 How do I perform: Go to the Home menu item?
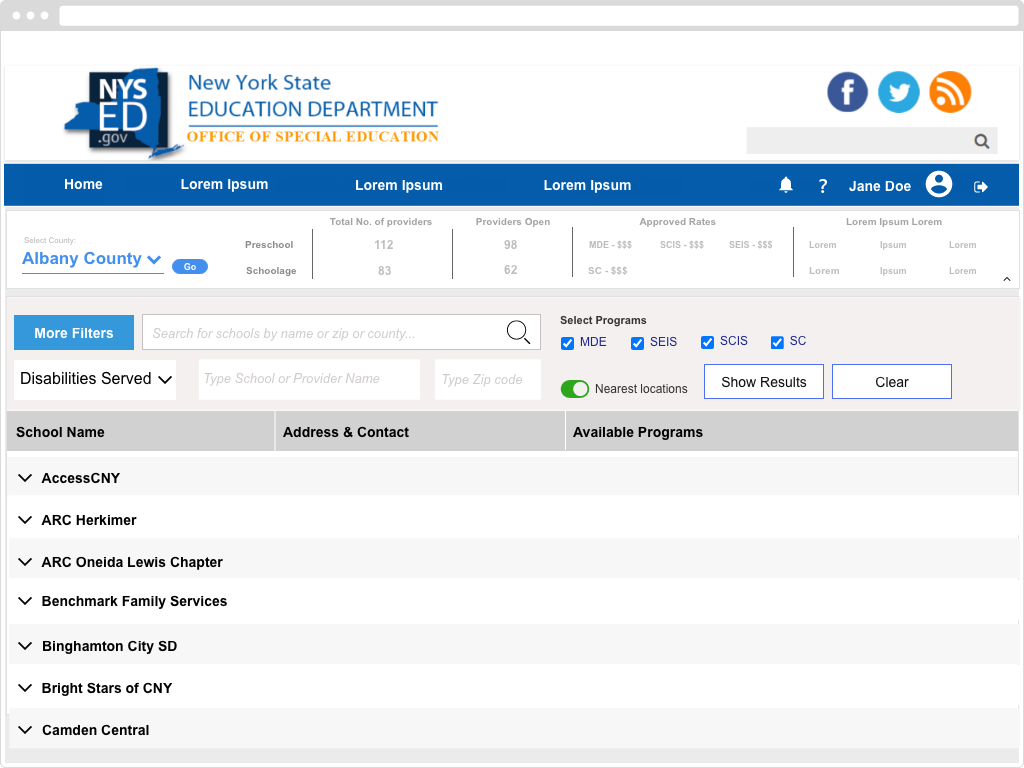[83, 185]
